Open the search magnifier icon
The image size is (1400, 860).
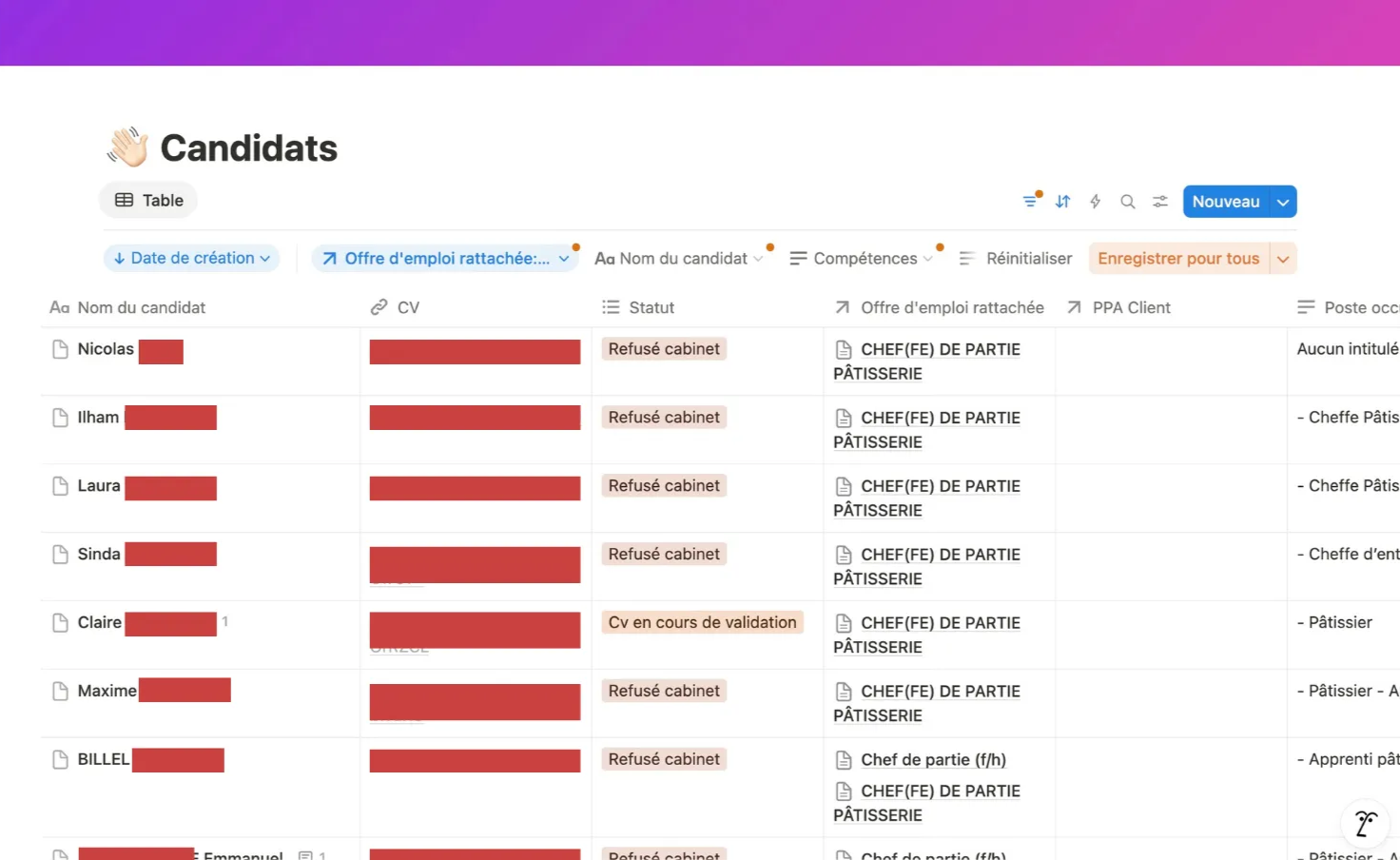point(1127,202)
